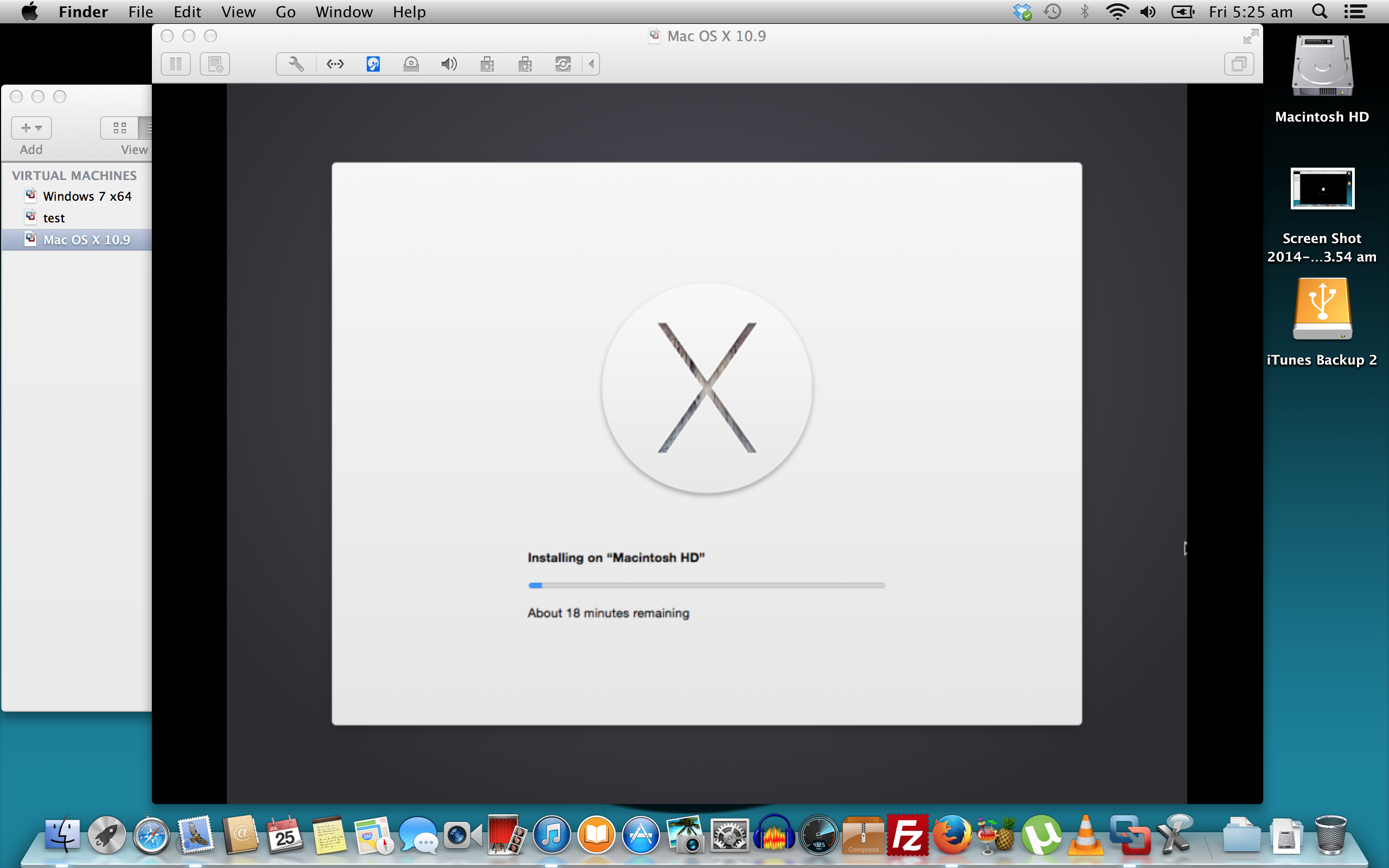Open FaceTime from the Dock
The width and height of the screenshot is (1389, 868).
(x=463, y=835)
